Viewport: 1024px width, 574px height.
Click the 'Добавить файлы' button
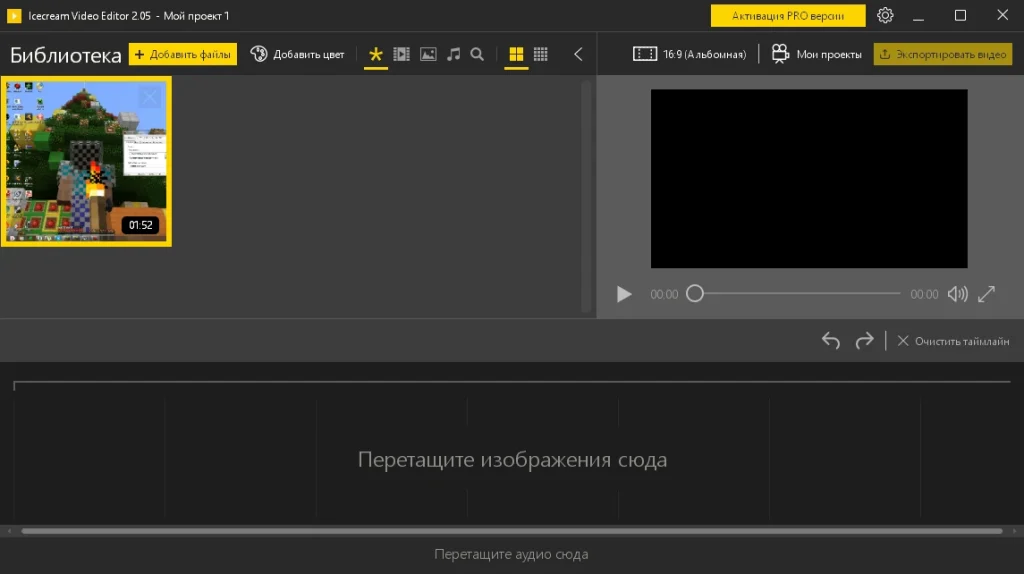[183, 54]
